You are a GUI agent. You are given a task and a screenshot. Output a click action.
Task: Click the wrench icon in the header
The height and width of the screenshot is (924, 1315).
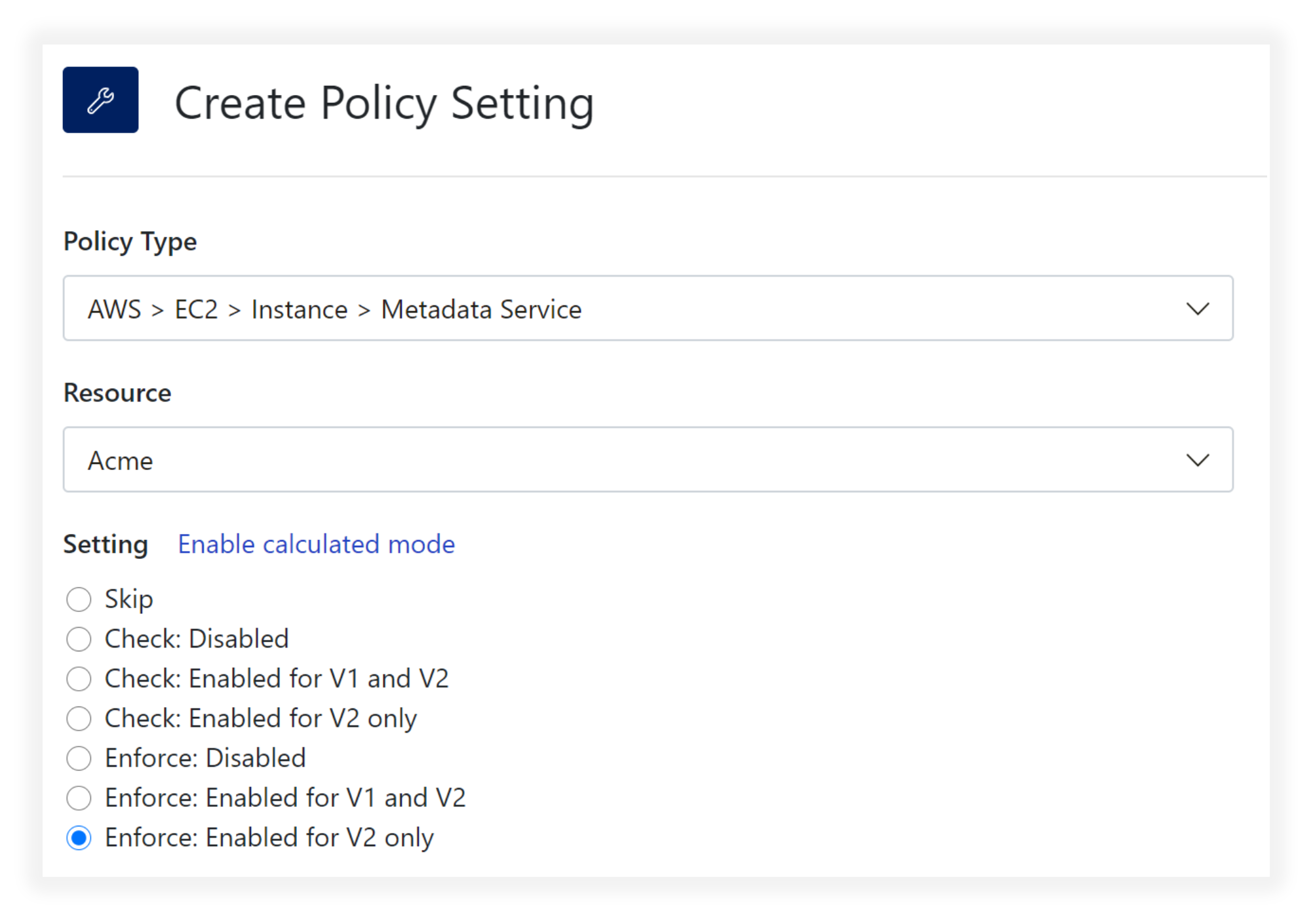click(x=100, y=100)
